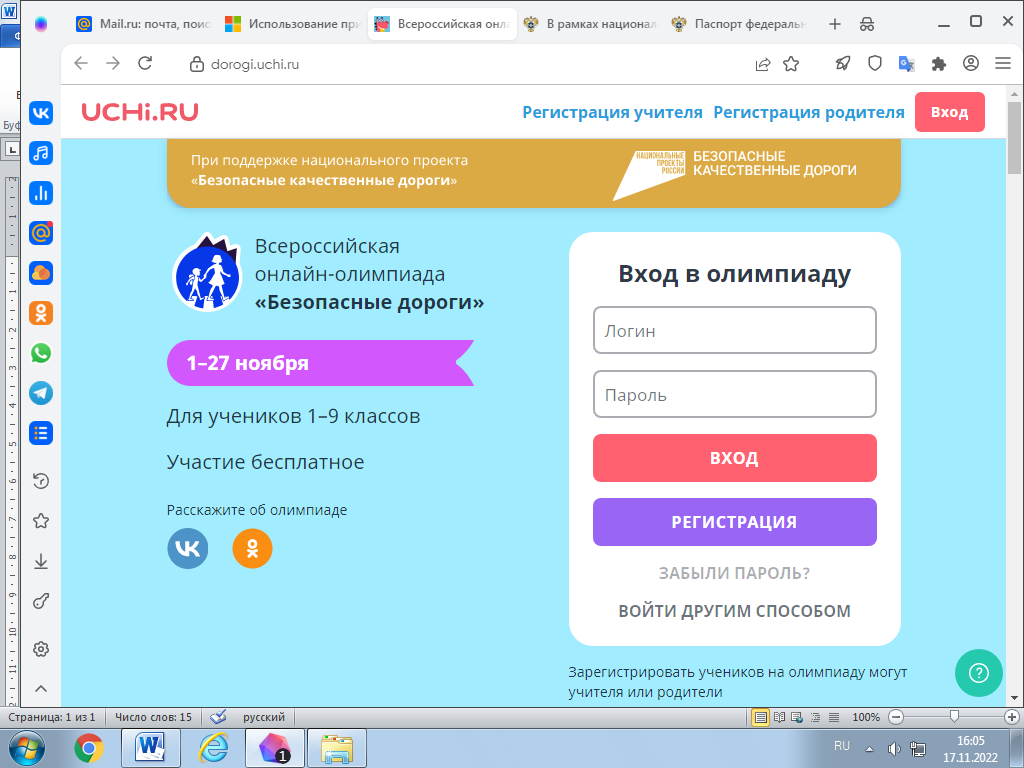Switch to the 'Использование при' tab
The height and width of the screenshot is (768, 1024).
(292, 24)
